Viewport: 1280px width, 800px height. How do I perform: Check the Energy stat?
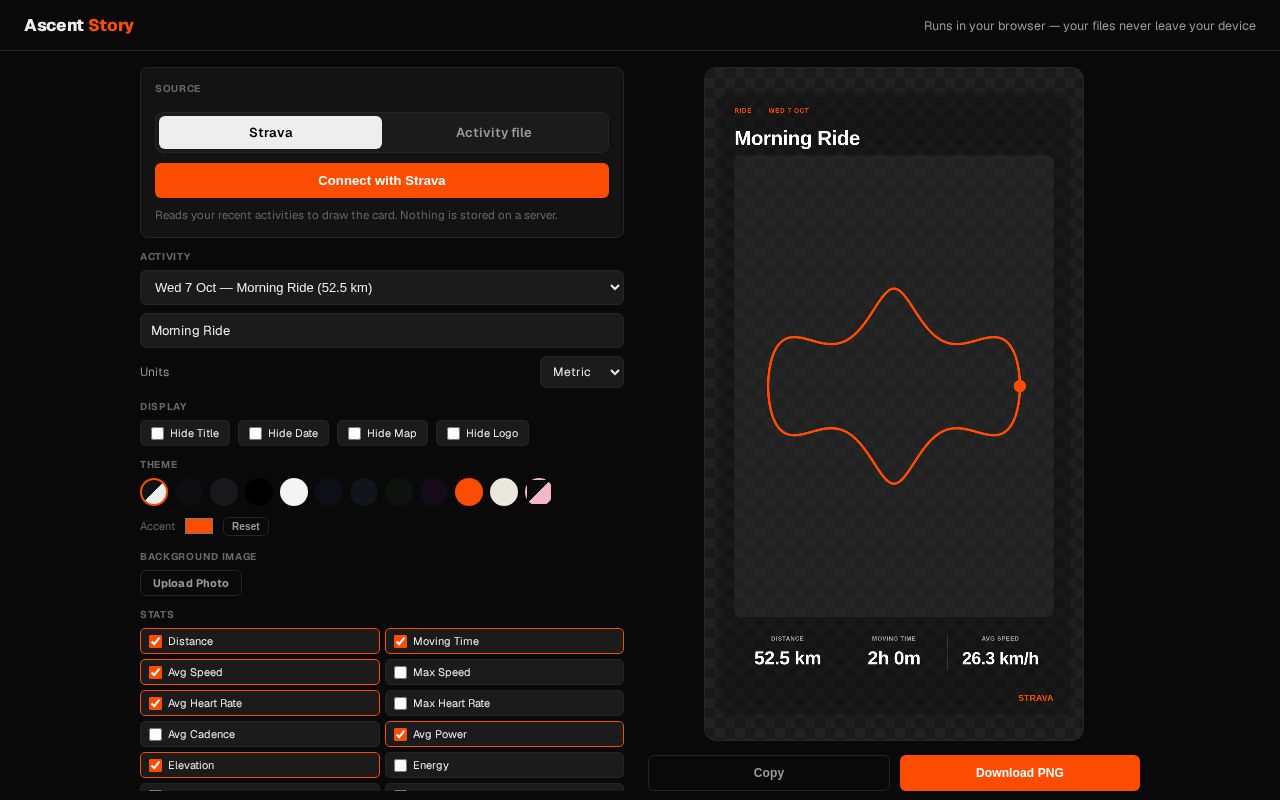tap(400, 765)
